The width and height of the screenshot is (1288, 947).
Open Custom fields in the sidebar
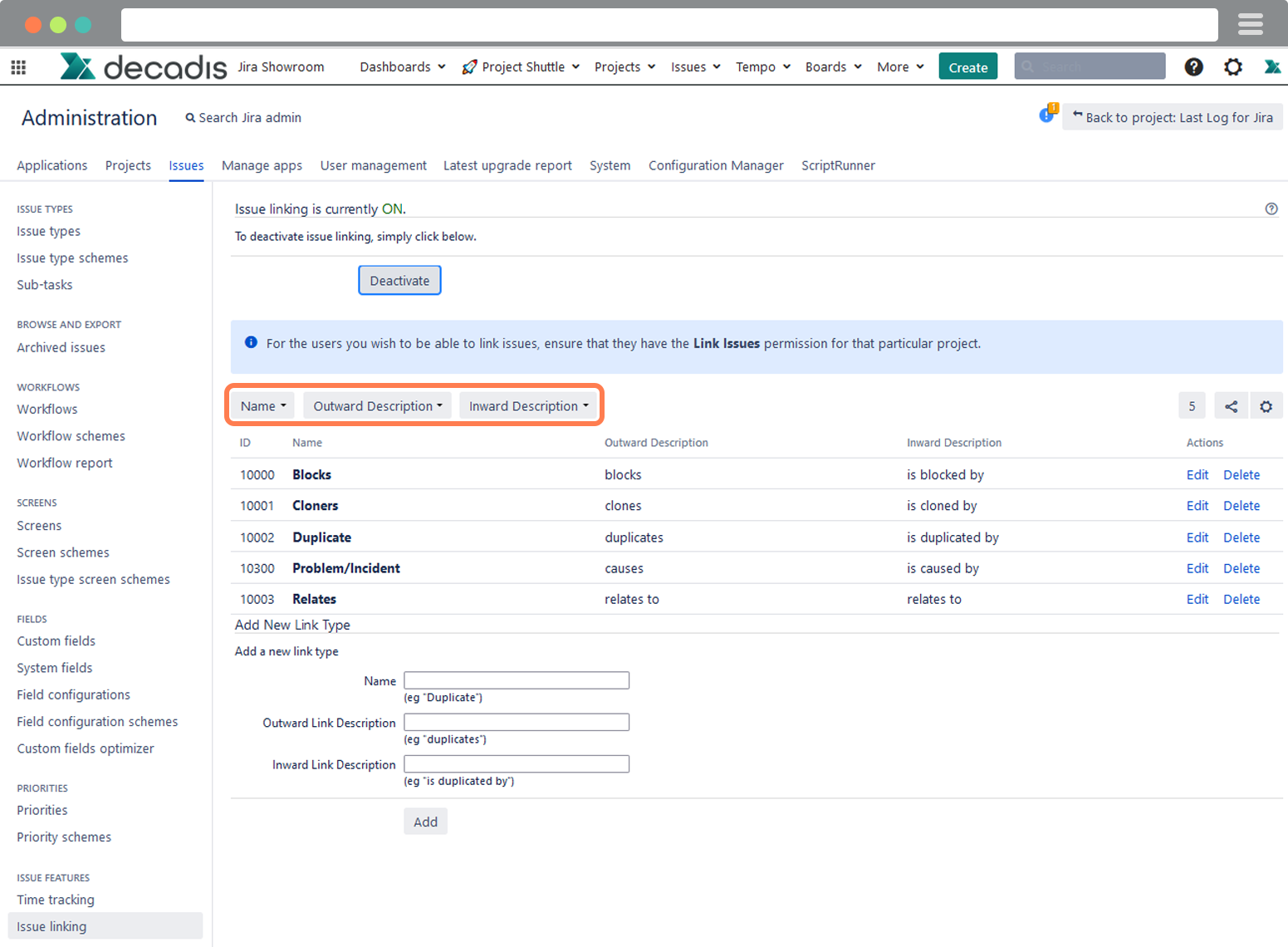pyautogui.click(x=56, y=641)
